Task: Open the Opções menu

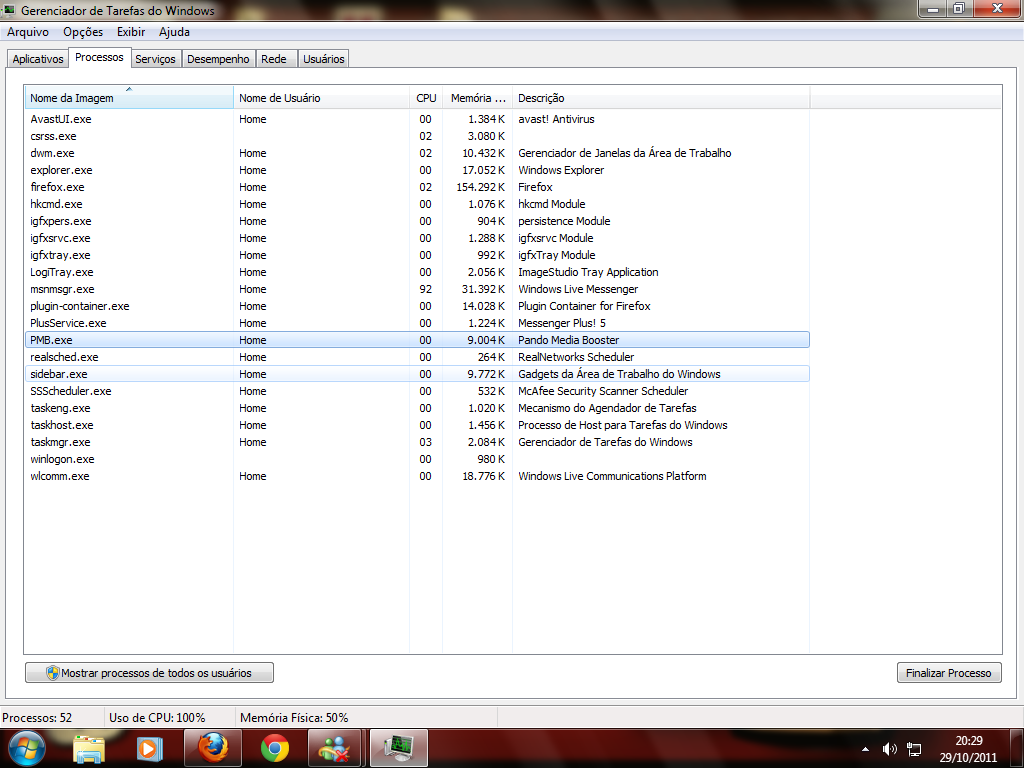Action: [83, 31]
